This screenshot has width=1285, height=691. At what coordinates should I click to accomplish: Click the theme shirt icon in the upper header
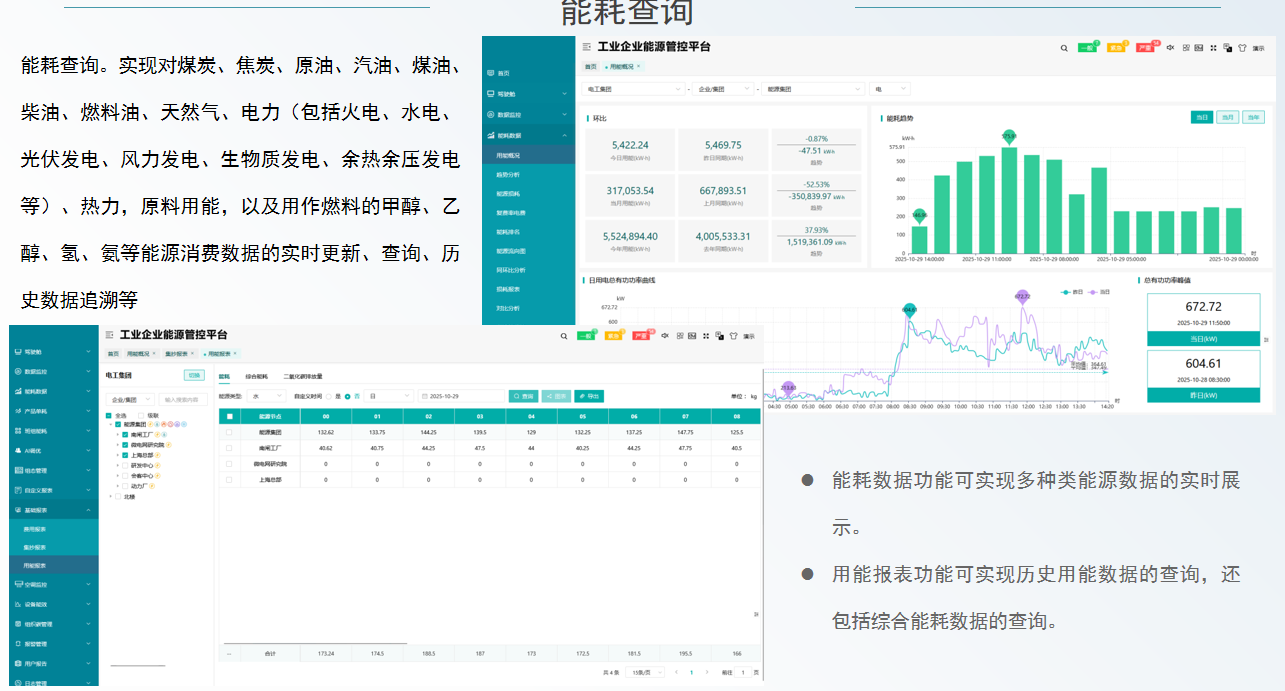click(x=1242, y=47)
